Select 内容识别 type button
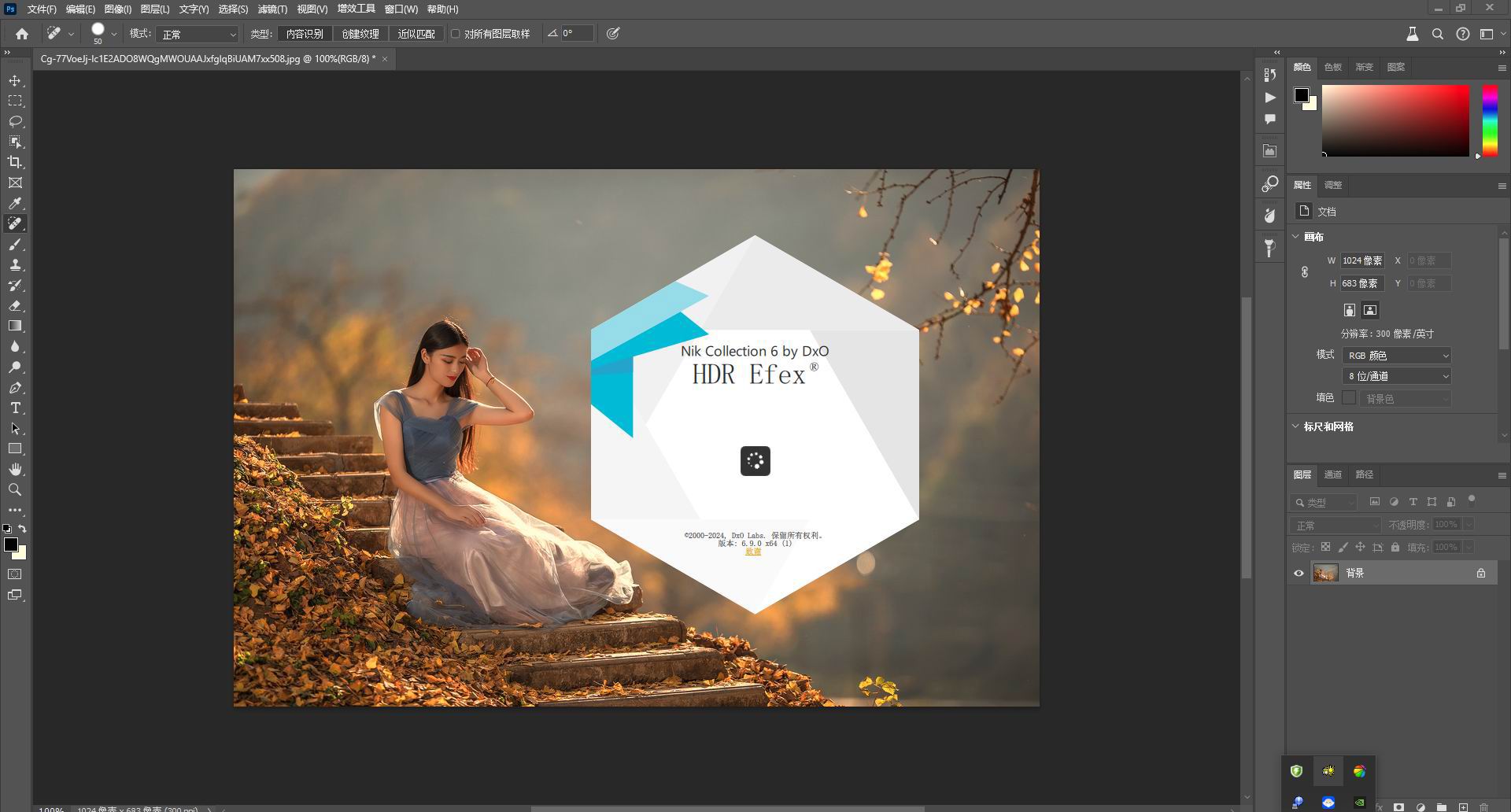The image size is (1511, 812). click(305, 34)
